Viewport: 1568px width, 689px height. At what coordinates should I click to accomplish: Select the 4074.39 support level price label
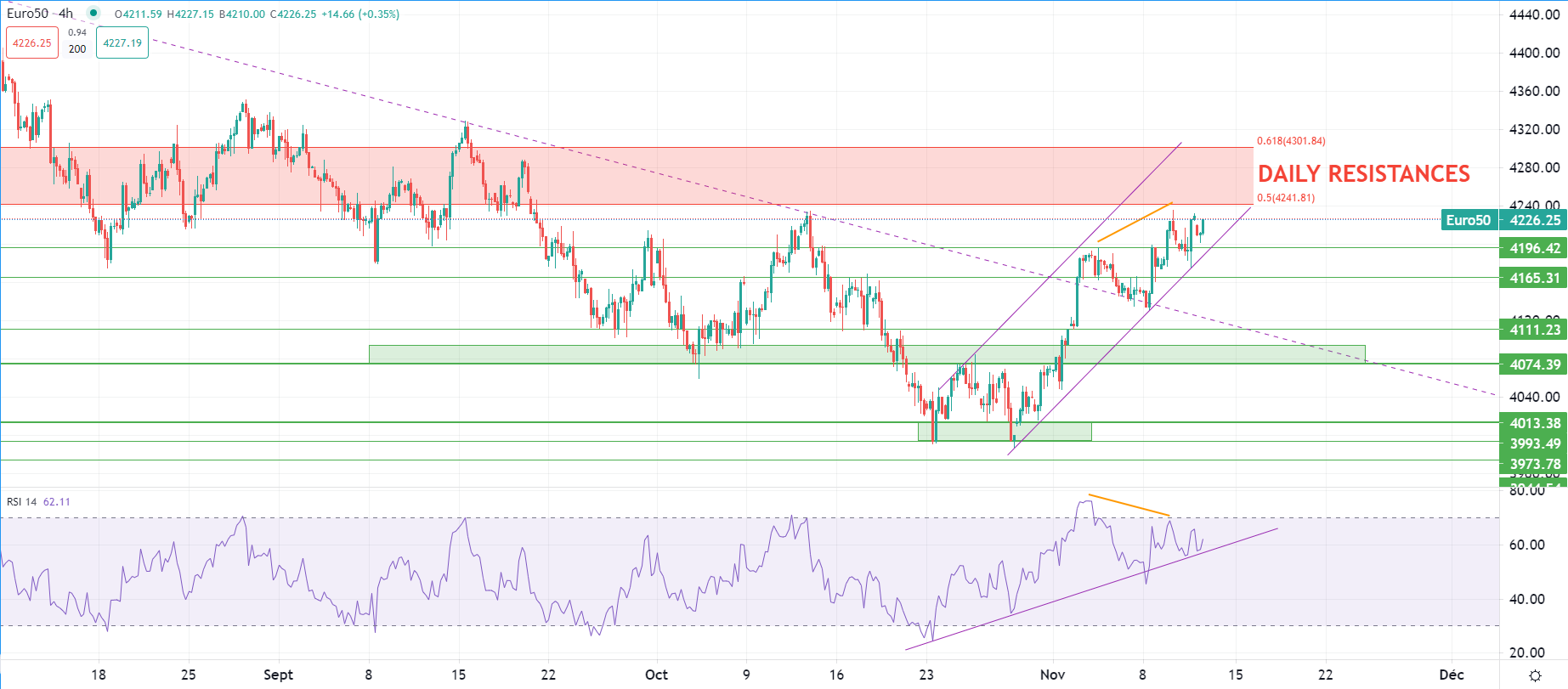click(1534, 364)
